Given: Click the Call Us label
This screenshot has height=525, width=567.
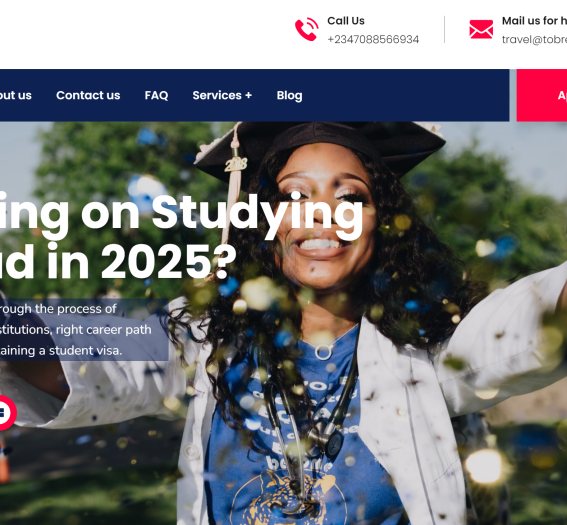Looking at the screenshot, I should click(x=346, y=21).
